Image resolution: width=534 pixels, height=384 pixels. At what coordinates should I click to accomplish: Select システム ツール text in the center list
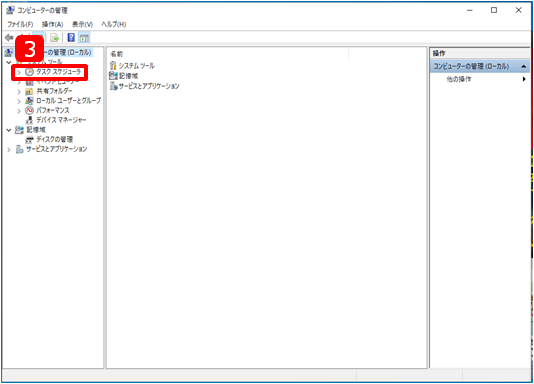pos(137,65)
